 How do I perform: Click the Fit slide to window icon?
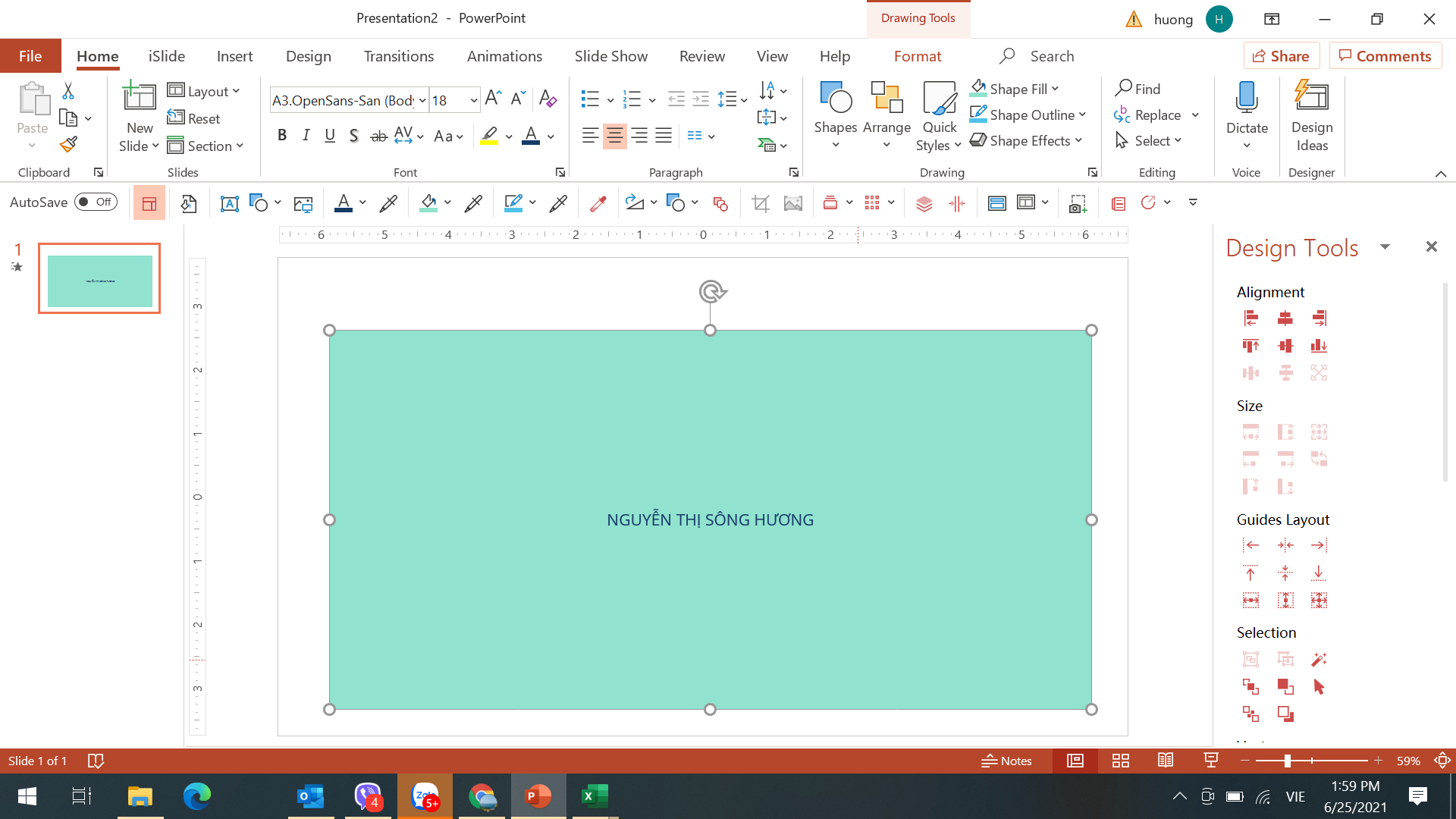click(x=1442, y=761)
